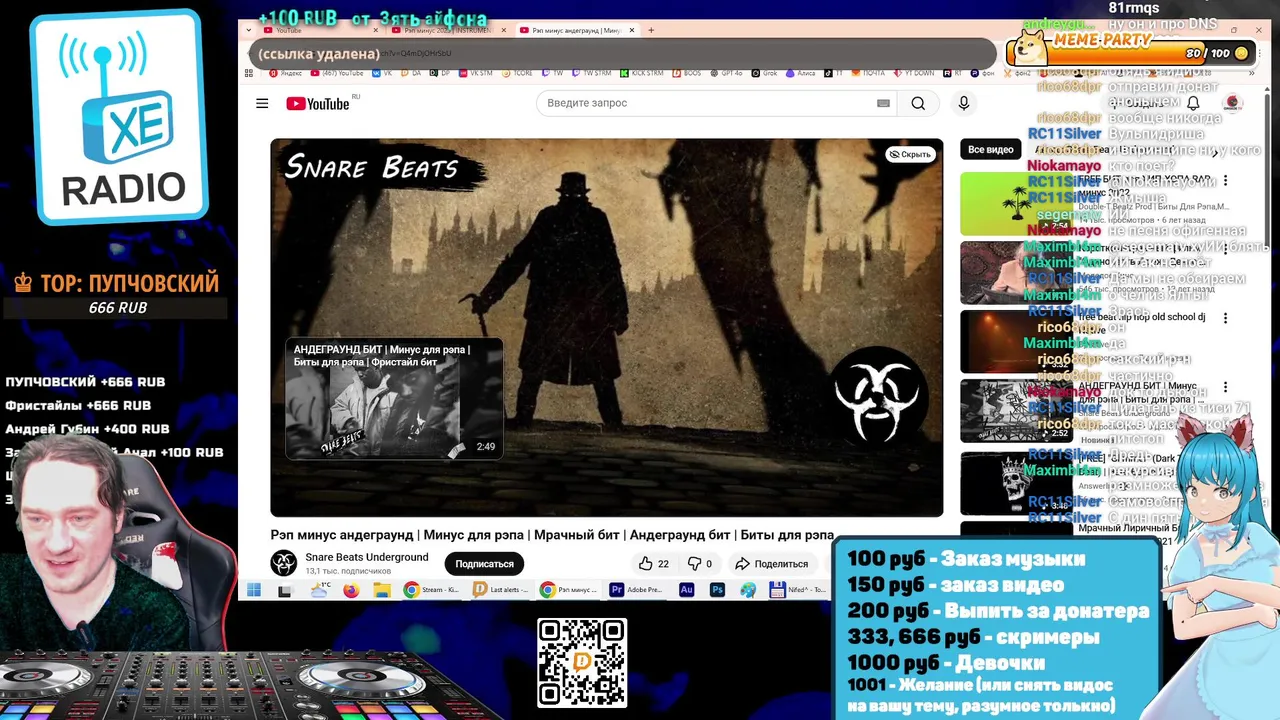Switch to Photoshop on the taskbar
The image size is (1280, 720).
[717, 591]
